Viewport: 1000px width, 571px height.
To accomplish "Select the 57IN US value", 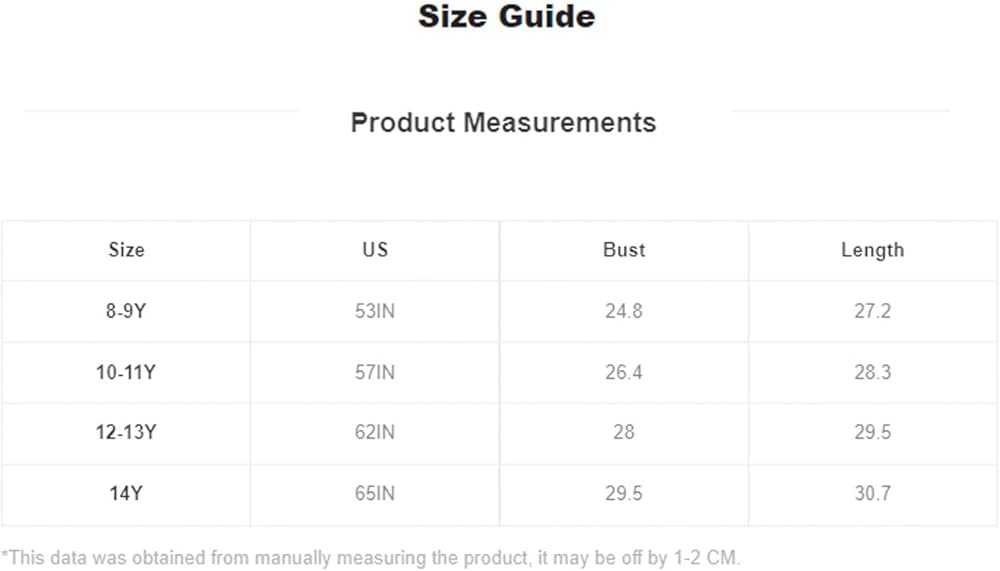I will point(375,372).
